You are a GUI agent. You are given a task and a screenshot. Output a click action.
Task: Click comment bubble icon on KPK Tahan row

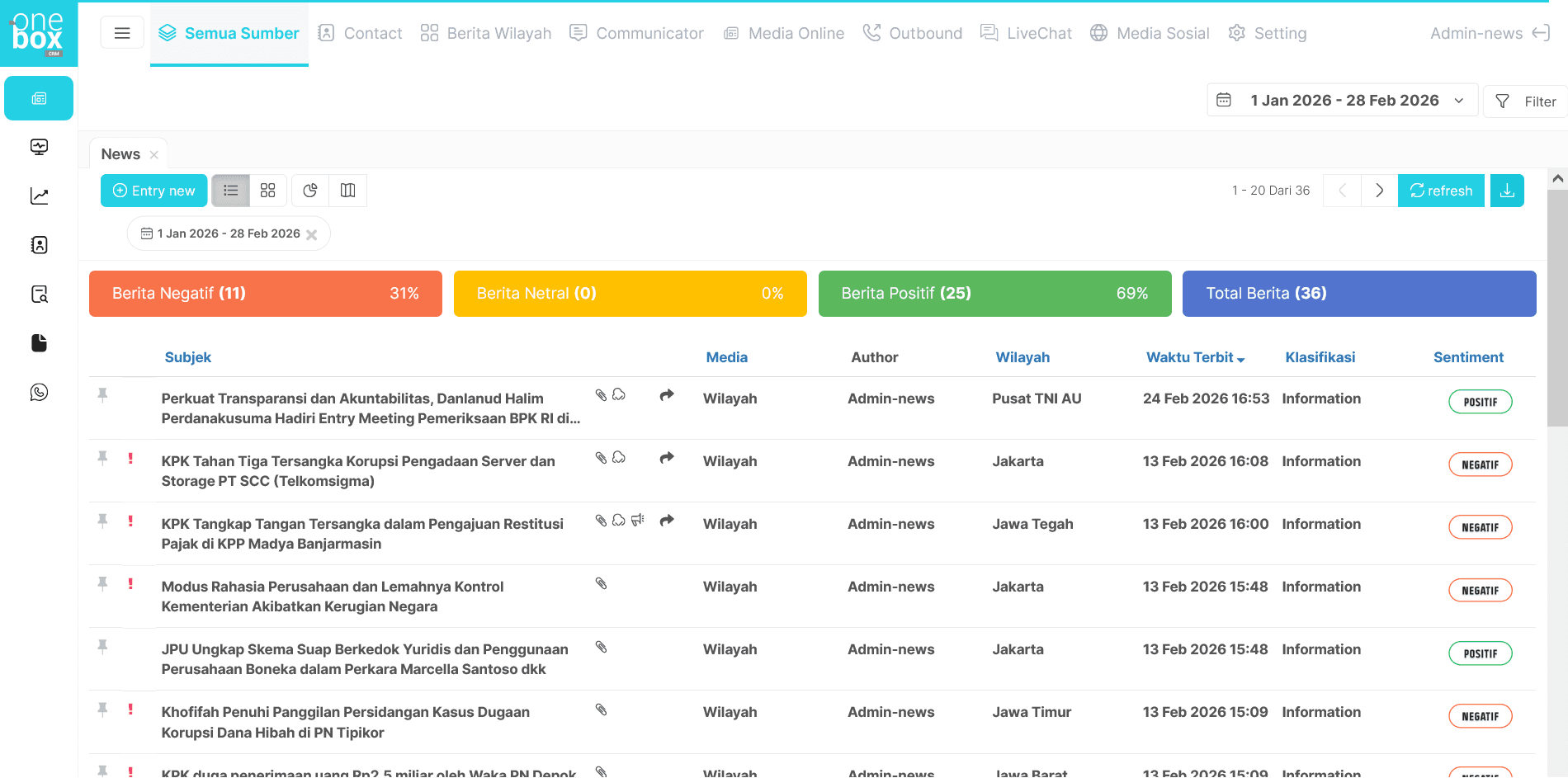619,457
